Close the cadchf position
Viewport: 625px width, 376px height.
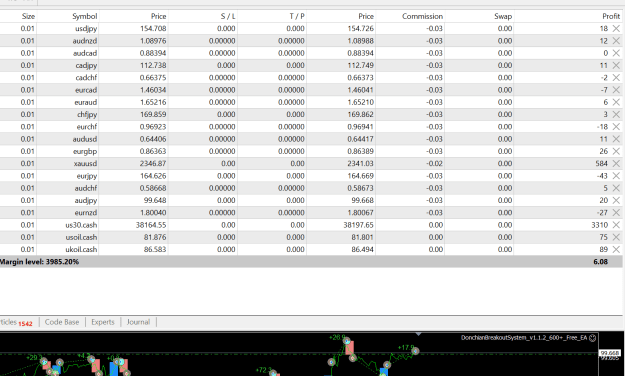(x=616, y=78)
